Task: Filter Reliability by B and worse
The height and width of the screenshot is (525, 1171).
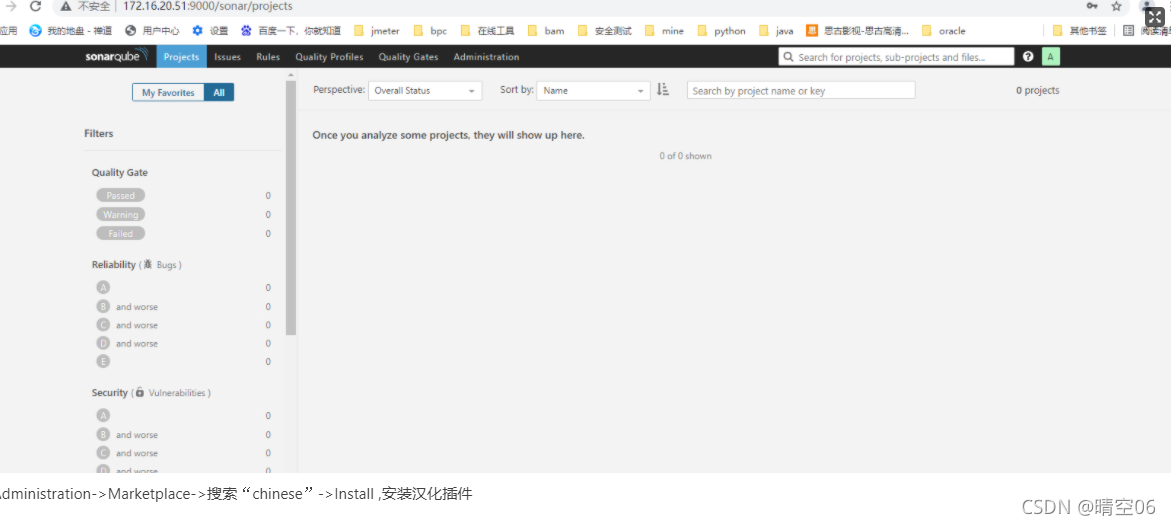Action: coord(127,307)
